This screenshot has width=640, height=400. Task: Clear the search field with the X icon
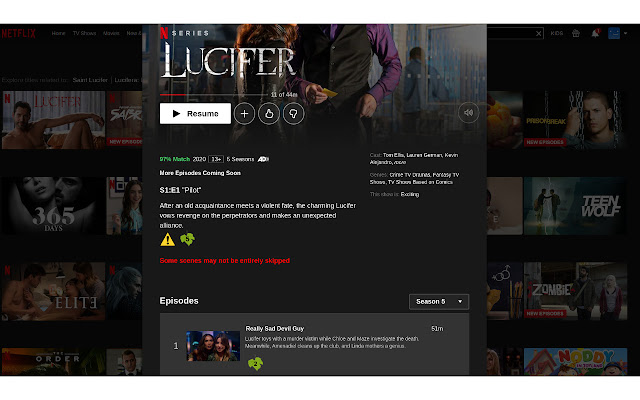(538, 33)
